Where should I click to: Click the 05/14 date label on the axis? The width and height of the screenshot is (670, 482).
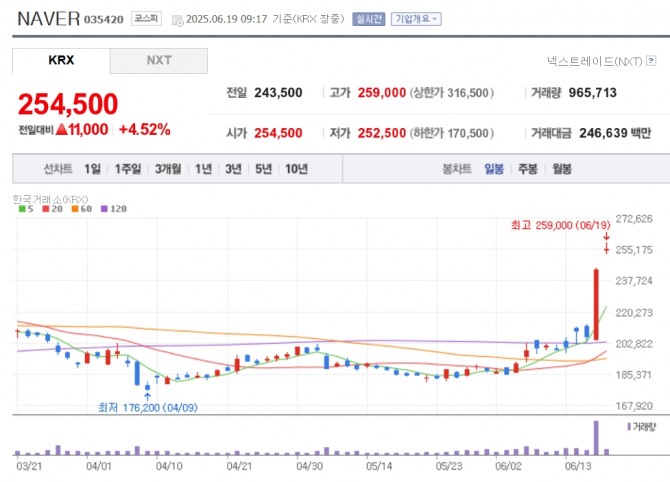coord(379,466)
